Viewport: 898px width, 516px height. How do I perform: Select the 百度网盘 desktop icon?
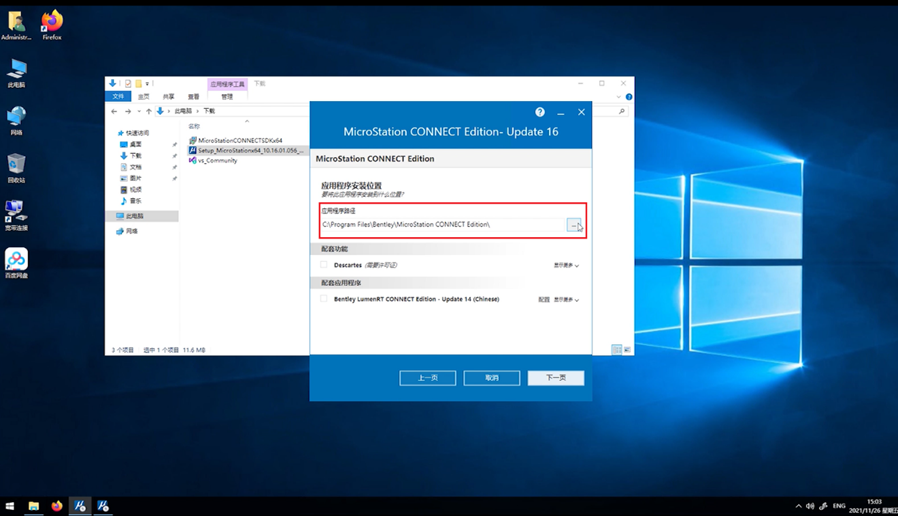(x=16, y=263)
